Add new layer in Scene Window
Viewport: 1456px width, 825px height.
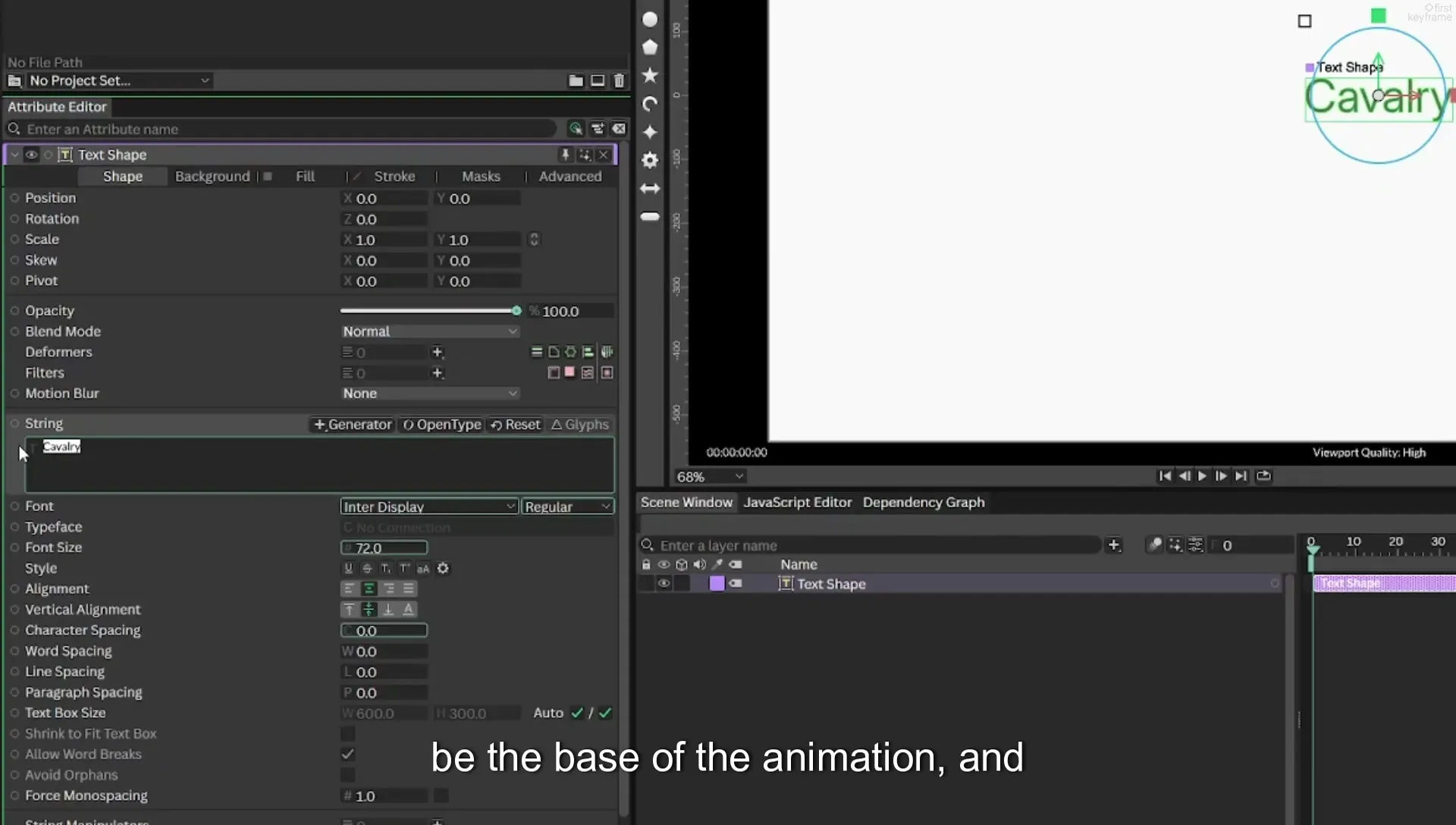coord(1113,544)
